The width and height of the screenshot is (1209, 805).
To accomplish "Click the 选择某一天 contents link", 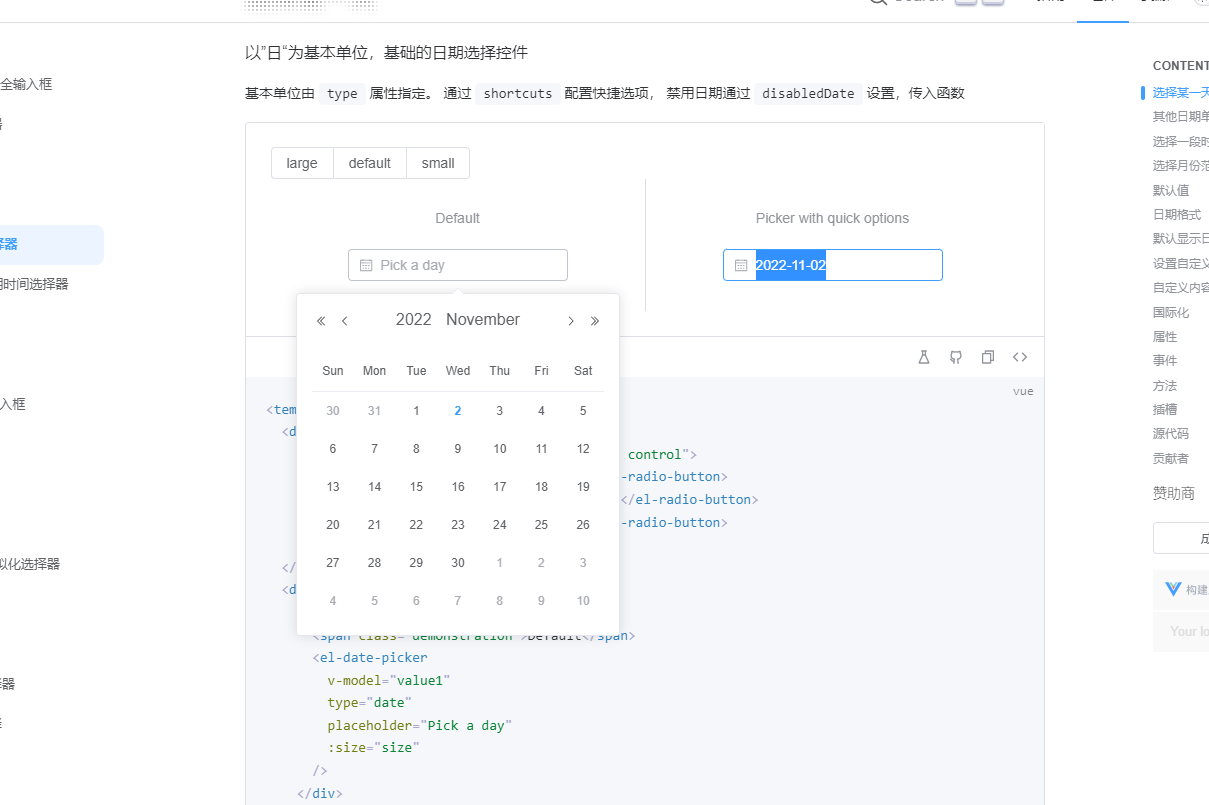I will point(1182,92).
